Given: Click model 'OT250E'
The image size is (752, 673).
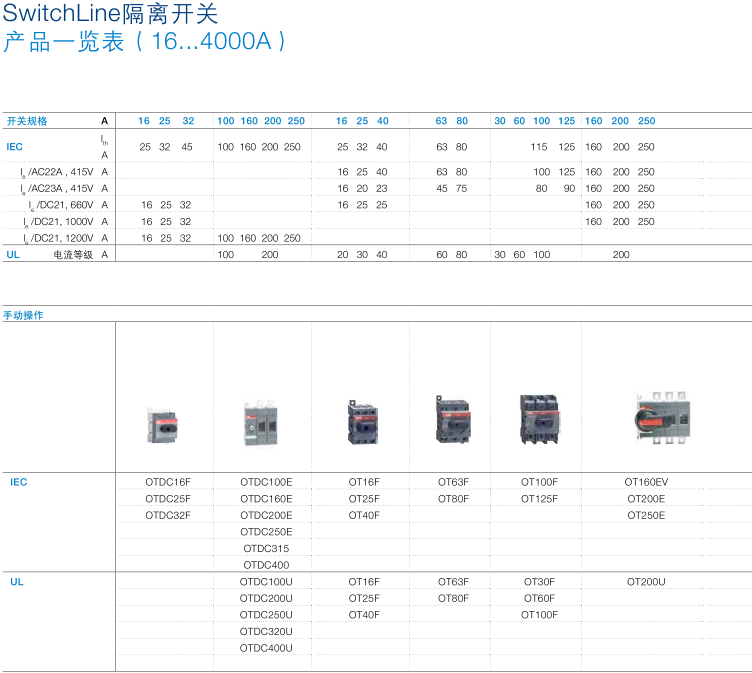Looking at the screenshot, I should [x=646, y=515].
